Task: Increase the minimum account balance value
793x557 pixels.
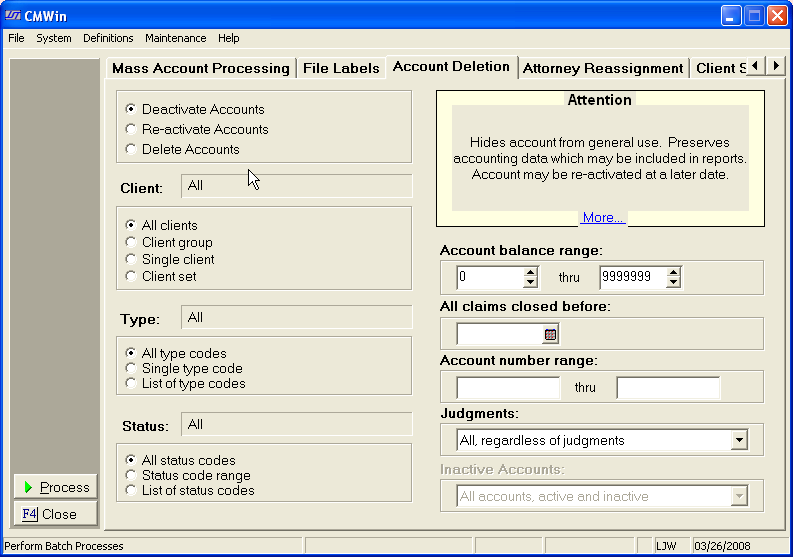Action: 530,272
